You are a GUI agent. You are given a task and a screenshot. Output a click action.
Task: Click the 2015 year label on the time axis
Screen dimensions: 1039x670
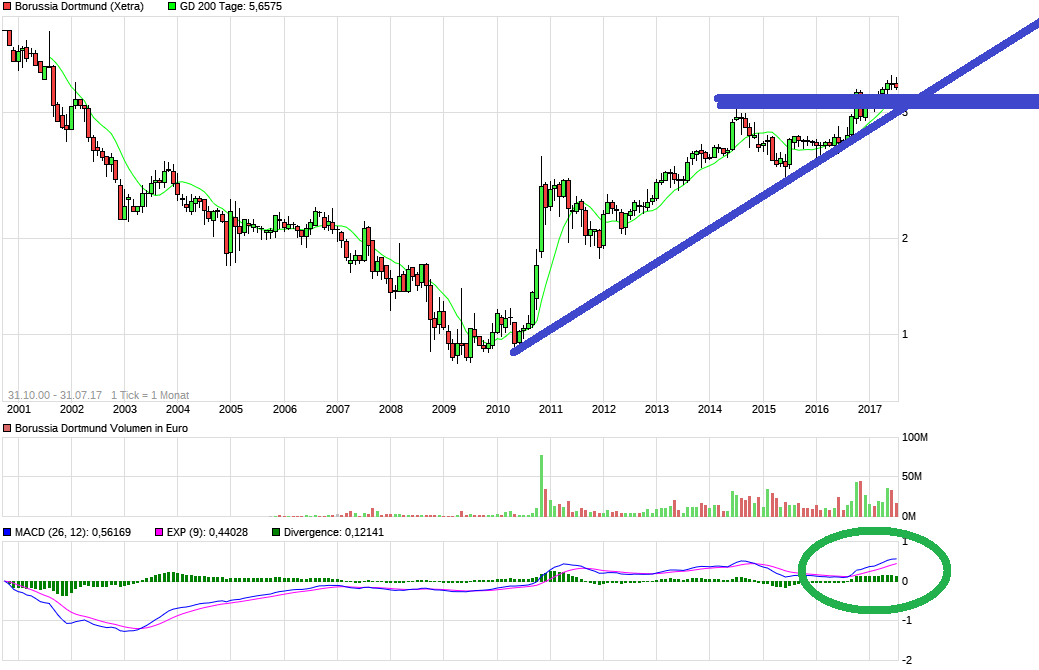(x=763, y=410)
